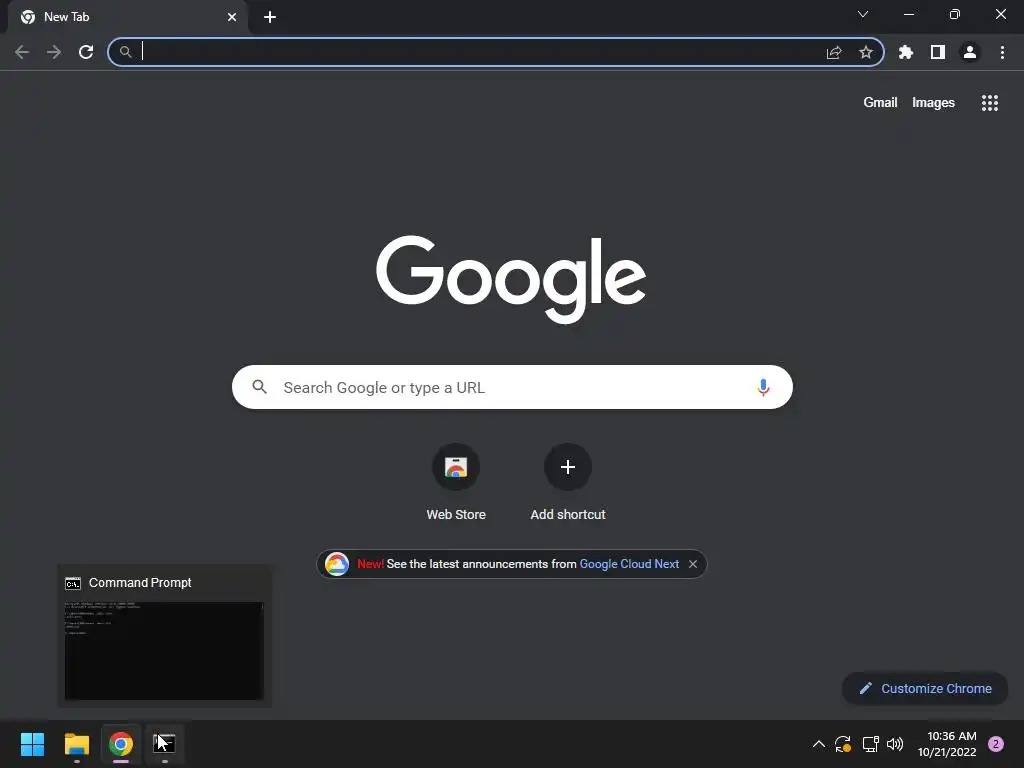1024x768 pixels.
Task: Click the browser forward arrow
Action: coord(54,52)
